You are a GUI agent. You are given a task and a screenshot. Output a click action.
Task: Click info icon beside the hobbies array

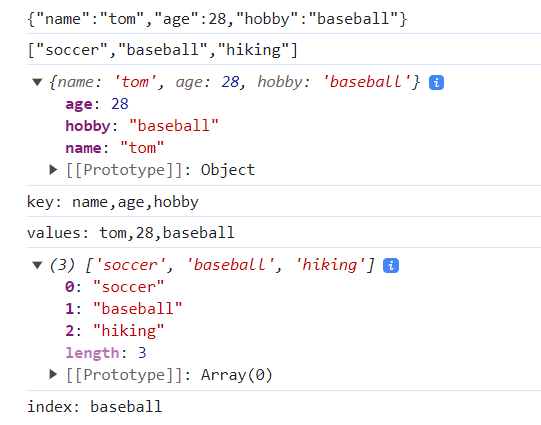click(x=391, y=265)
